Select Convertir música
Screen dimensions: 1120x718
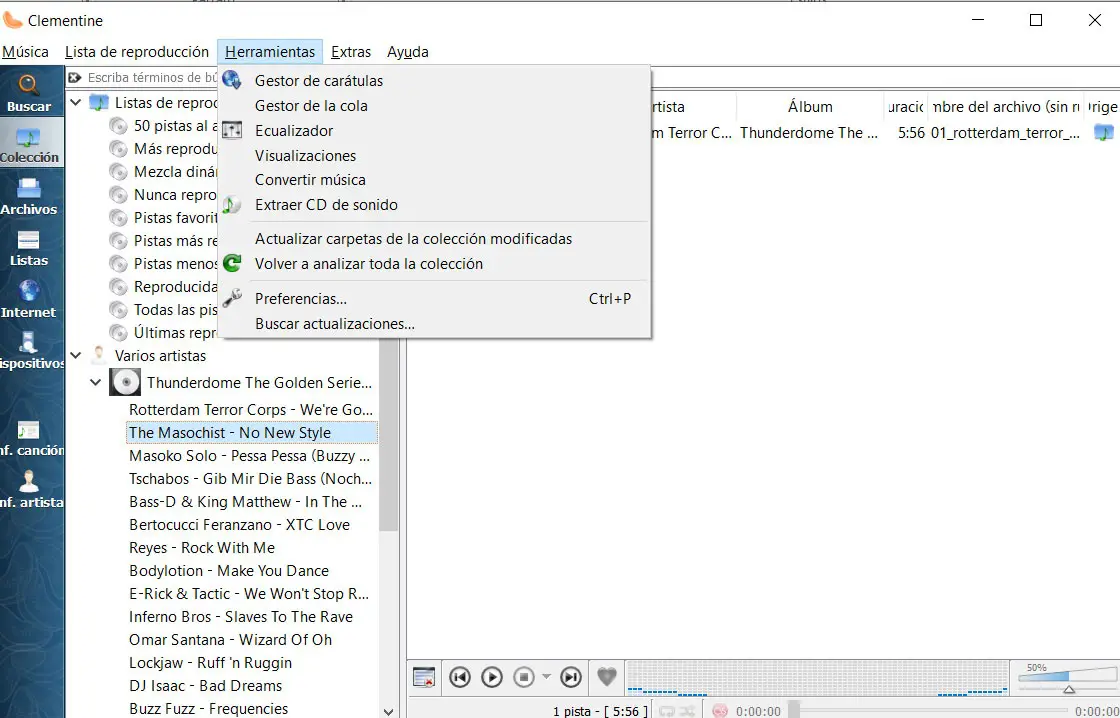[x=434, y=180]
